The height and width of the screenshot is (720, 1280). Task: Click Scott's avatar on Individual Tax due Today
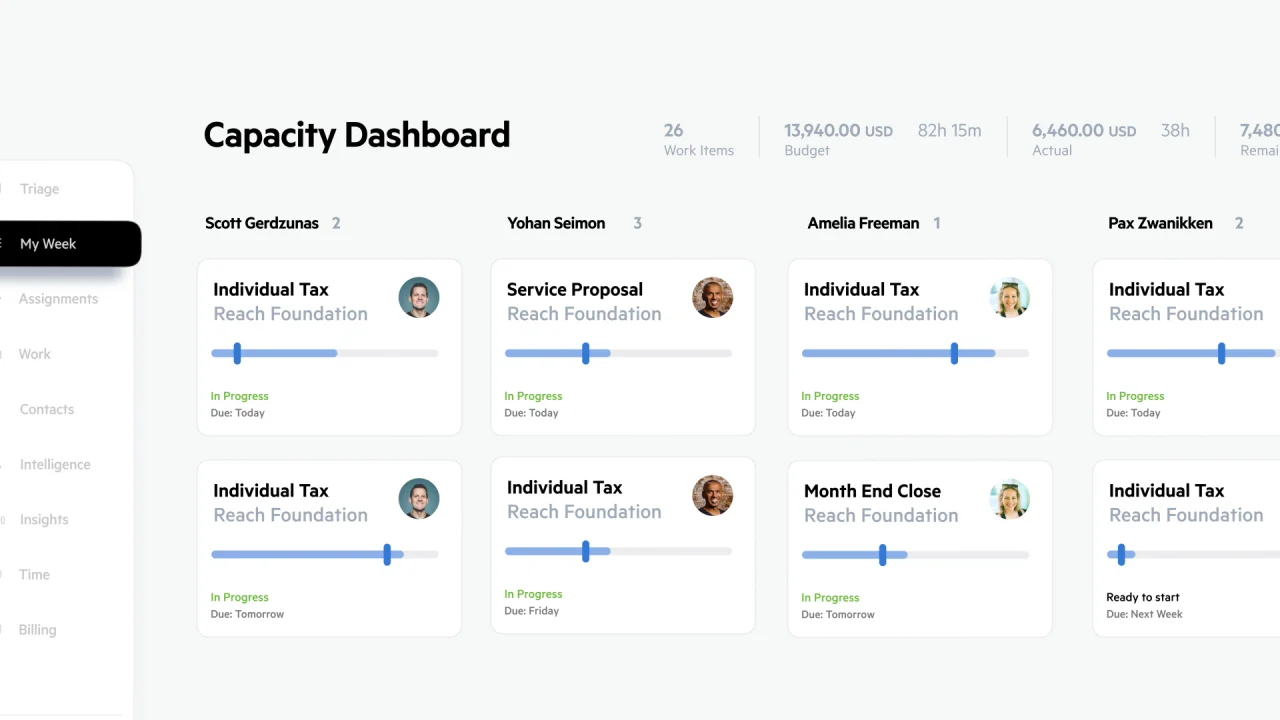tap(419, 298)
